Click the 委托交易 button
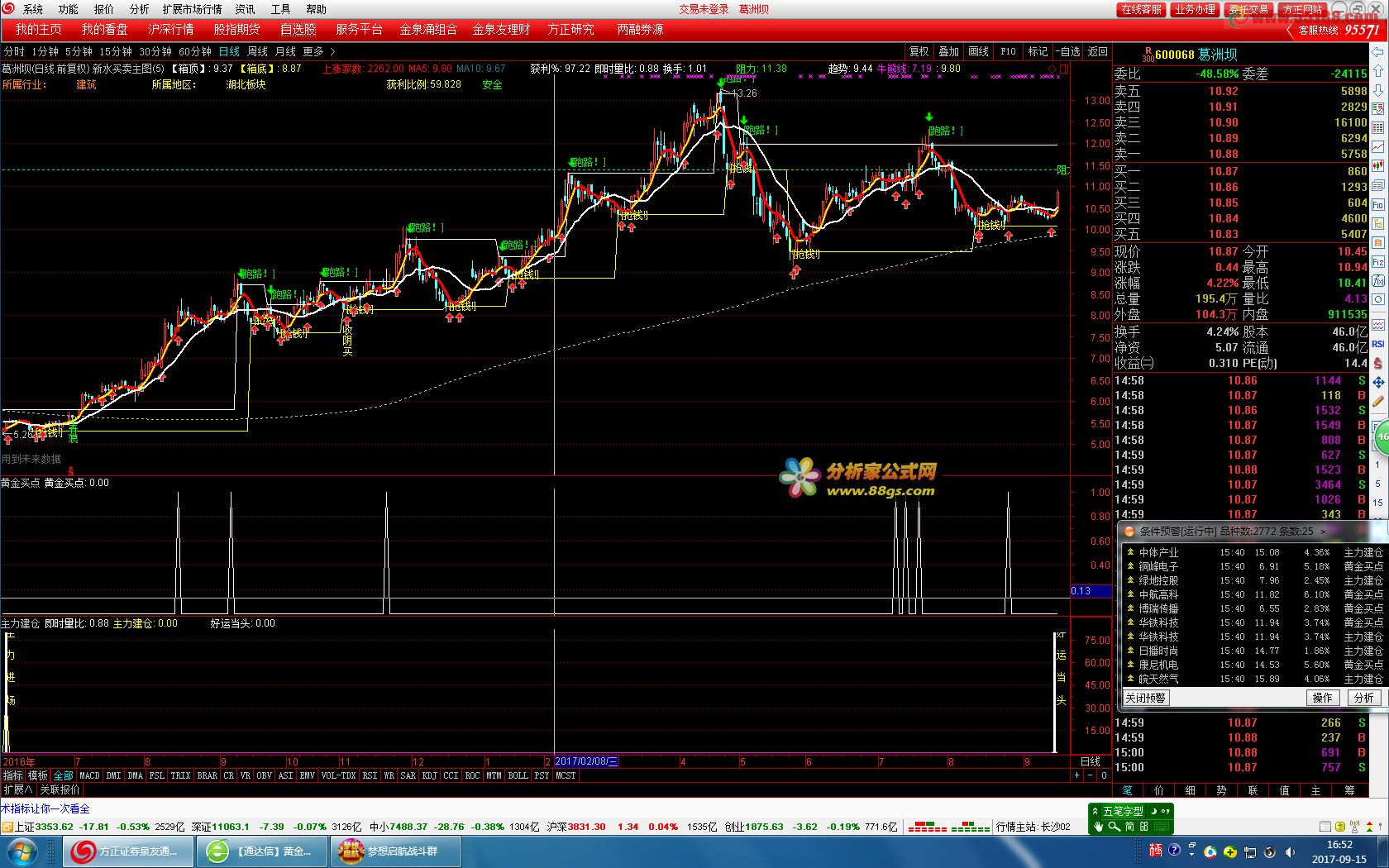 tap(1248, 9)
